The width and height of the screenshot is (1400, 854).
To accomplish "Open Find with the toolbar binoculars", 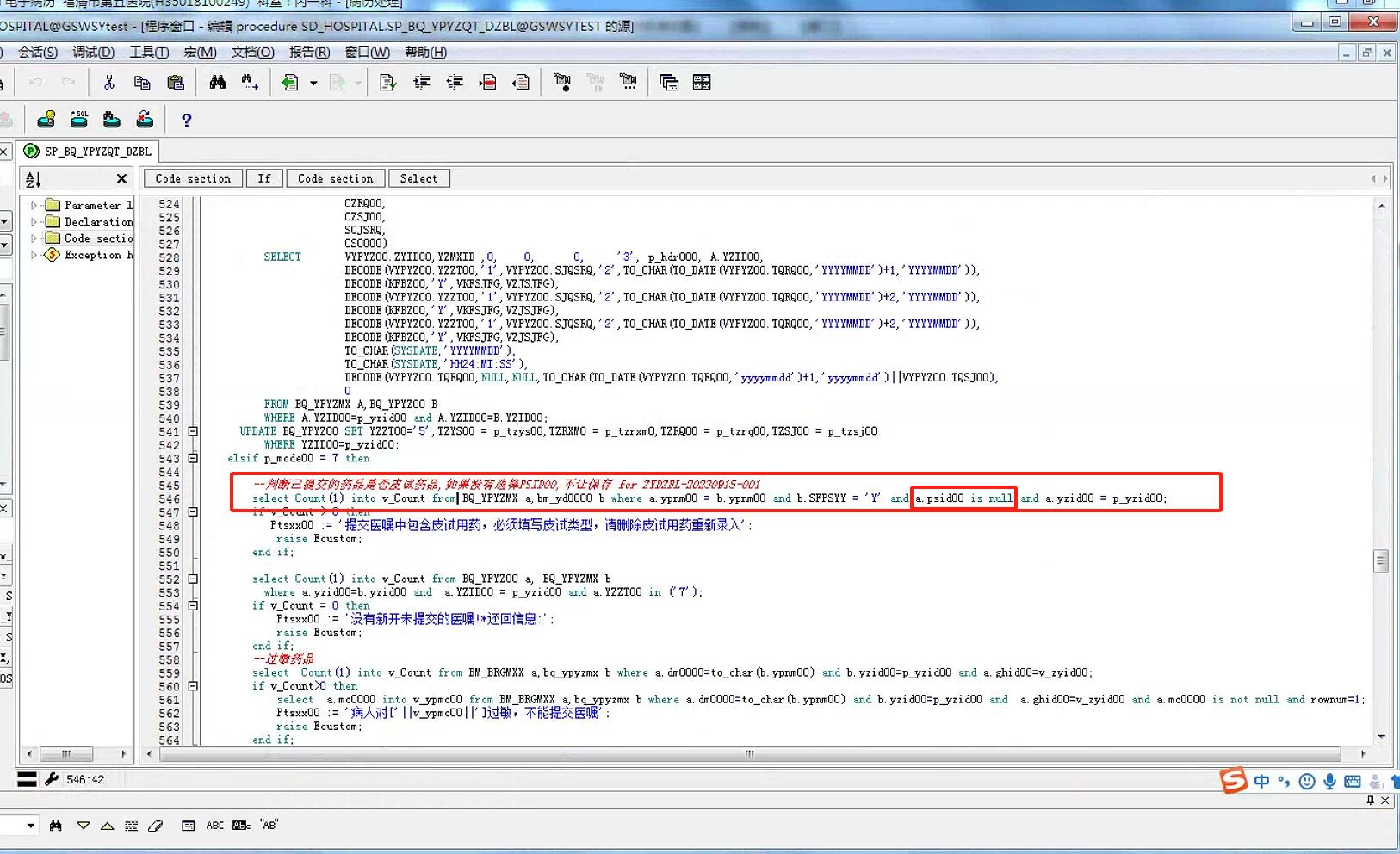I will click(x=217, y=83).
